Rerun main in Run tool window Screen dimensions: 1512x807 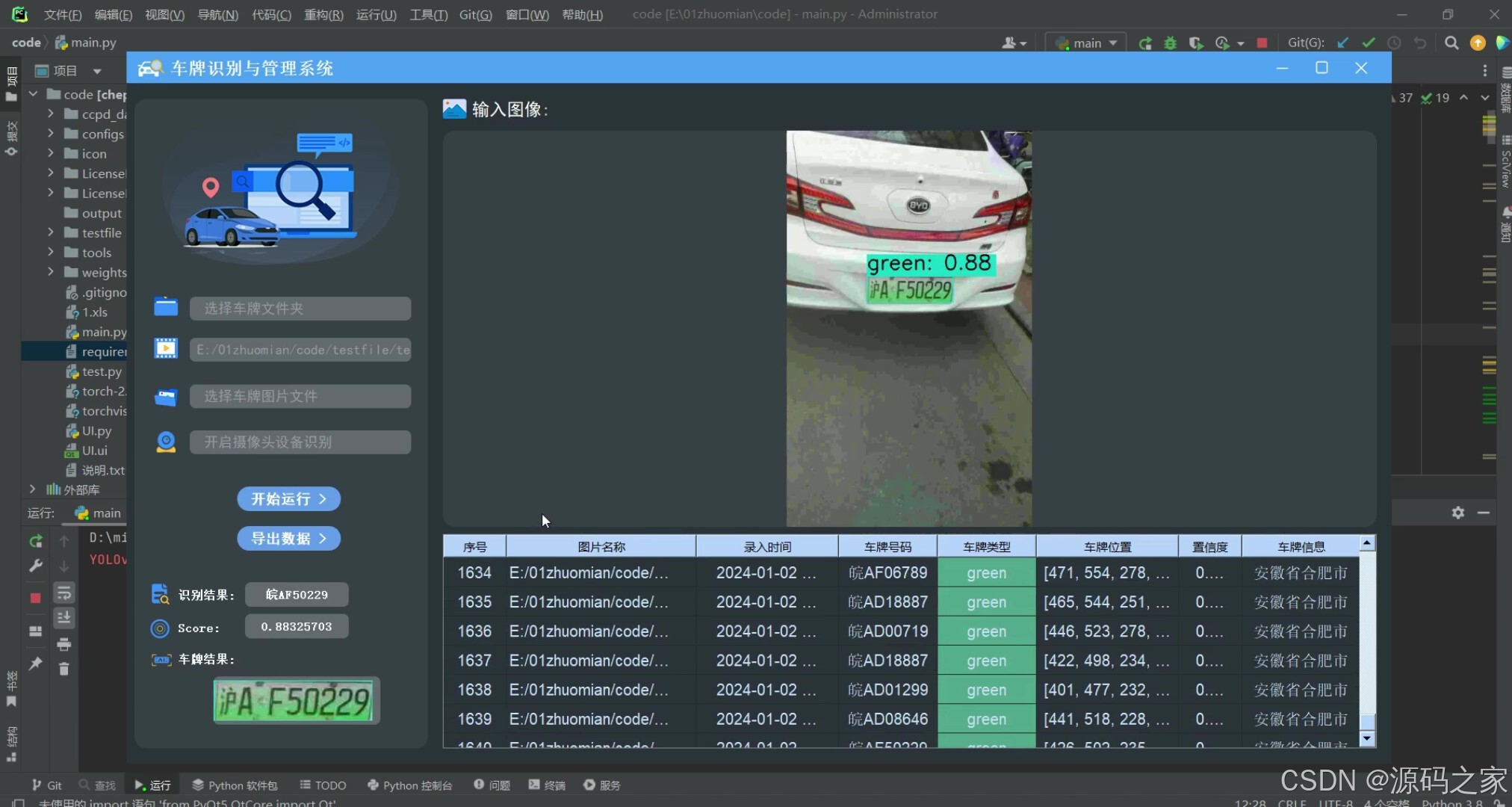pyautogui.click(x=35, y=540)
